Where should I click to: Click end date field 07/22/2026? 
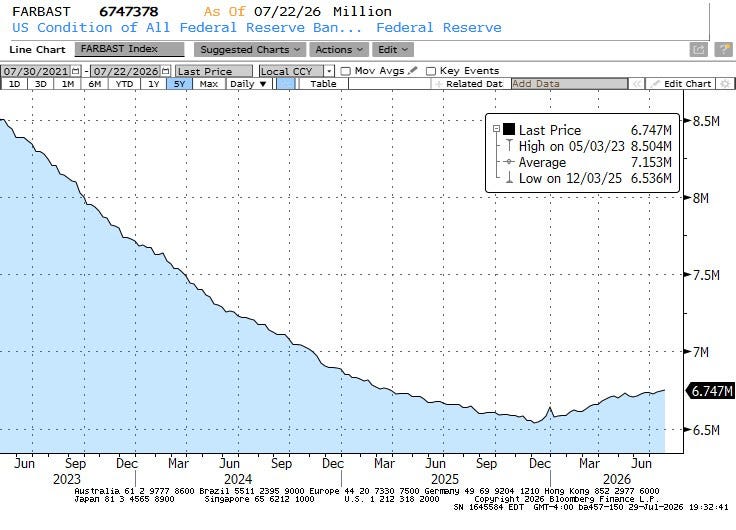(126, 71)
